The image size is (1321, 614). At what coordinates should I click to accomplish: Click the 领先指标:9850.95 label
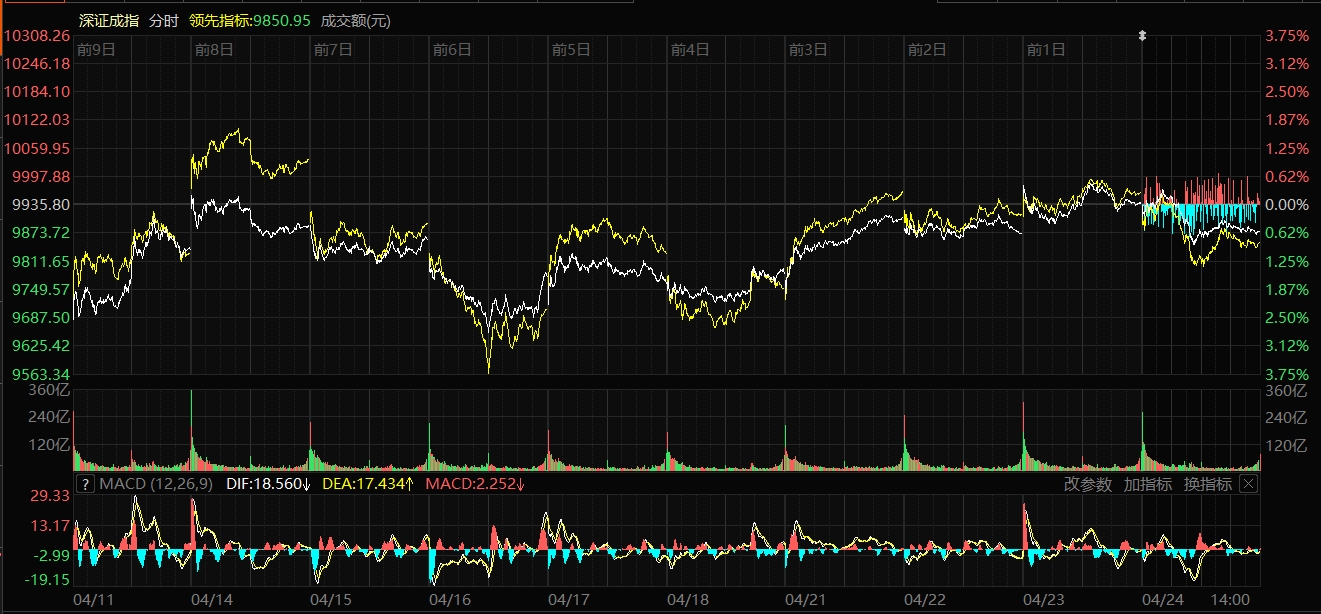point(250,20)
